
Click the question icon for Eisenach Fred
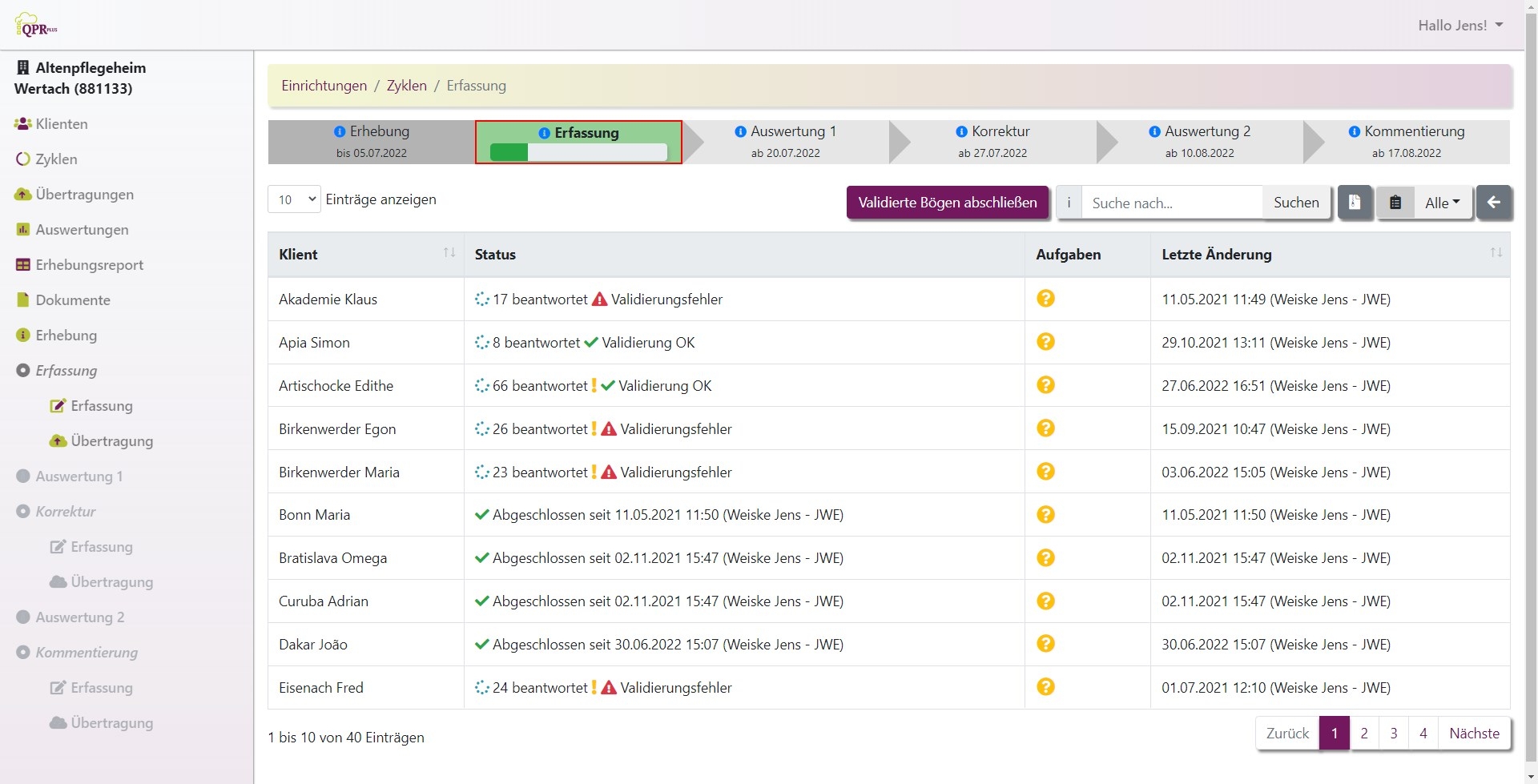coord(1045,687)
